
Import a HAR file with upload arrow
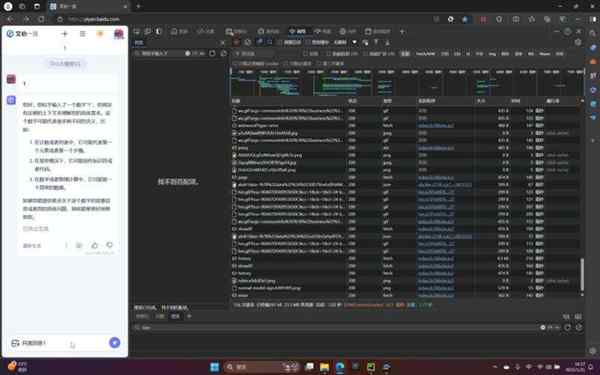376,42
